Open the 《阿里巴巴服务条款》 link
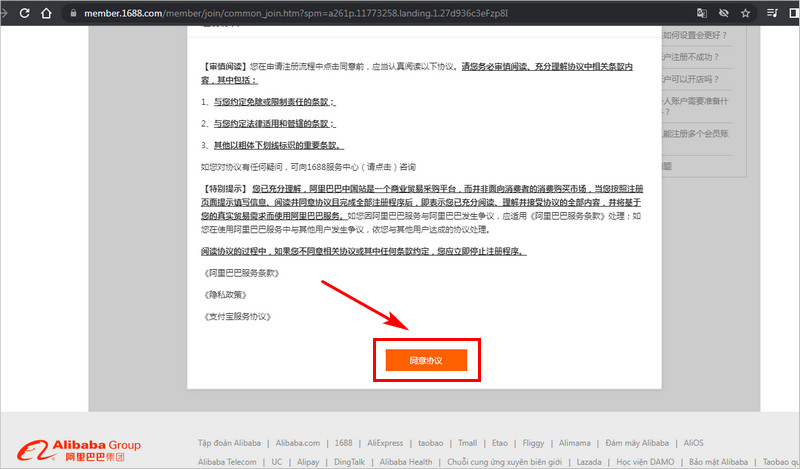This screenshot has width=800, height=469. [239, 273]
